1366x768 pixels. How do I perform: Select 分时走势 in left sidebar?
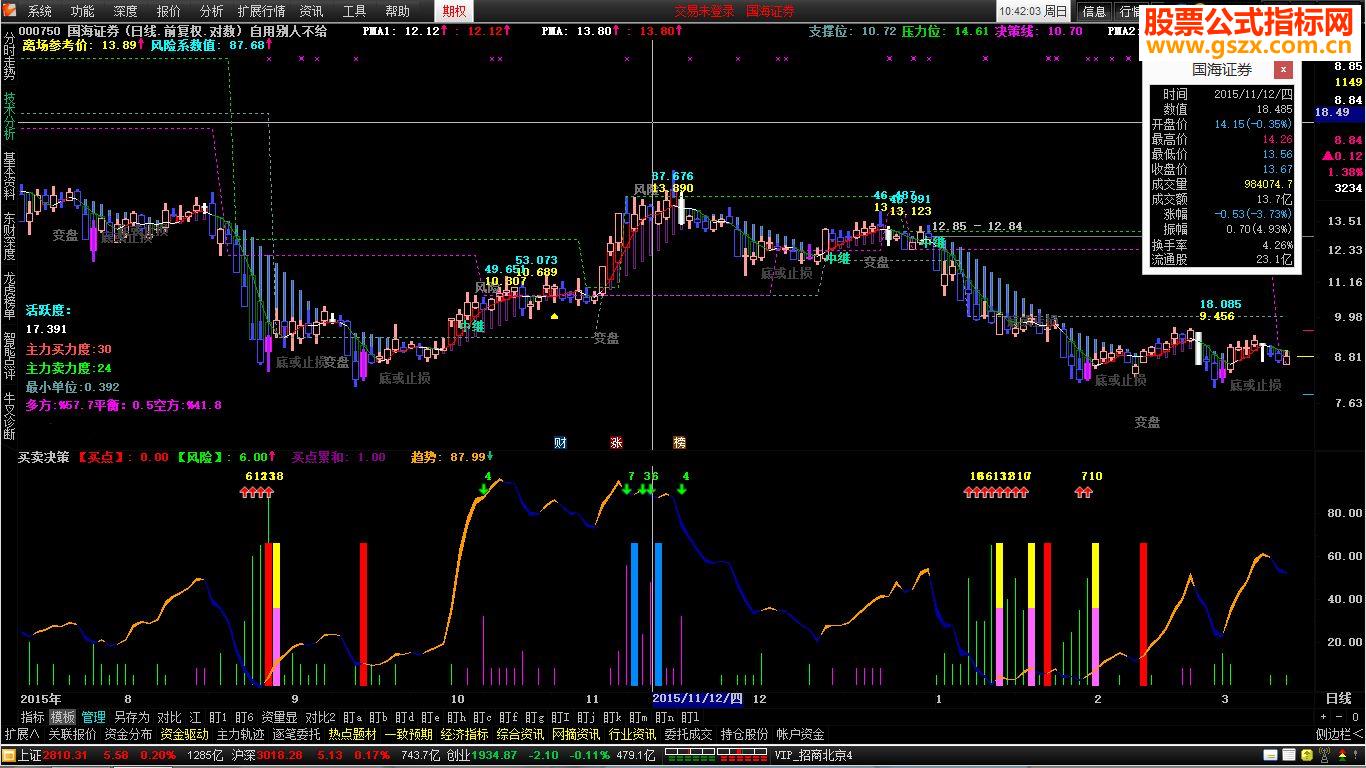coord(9,56)
